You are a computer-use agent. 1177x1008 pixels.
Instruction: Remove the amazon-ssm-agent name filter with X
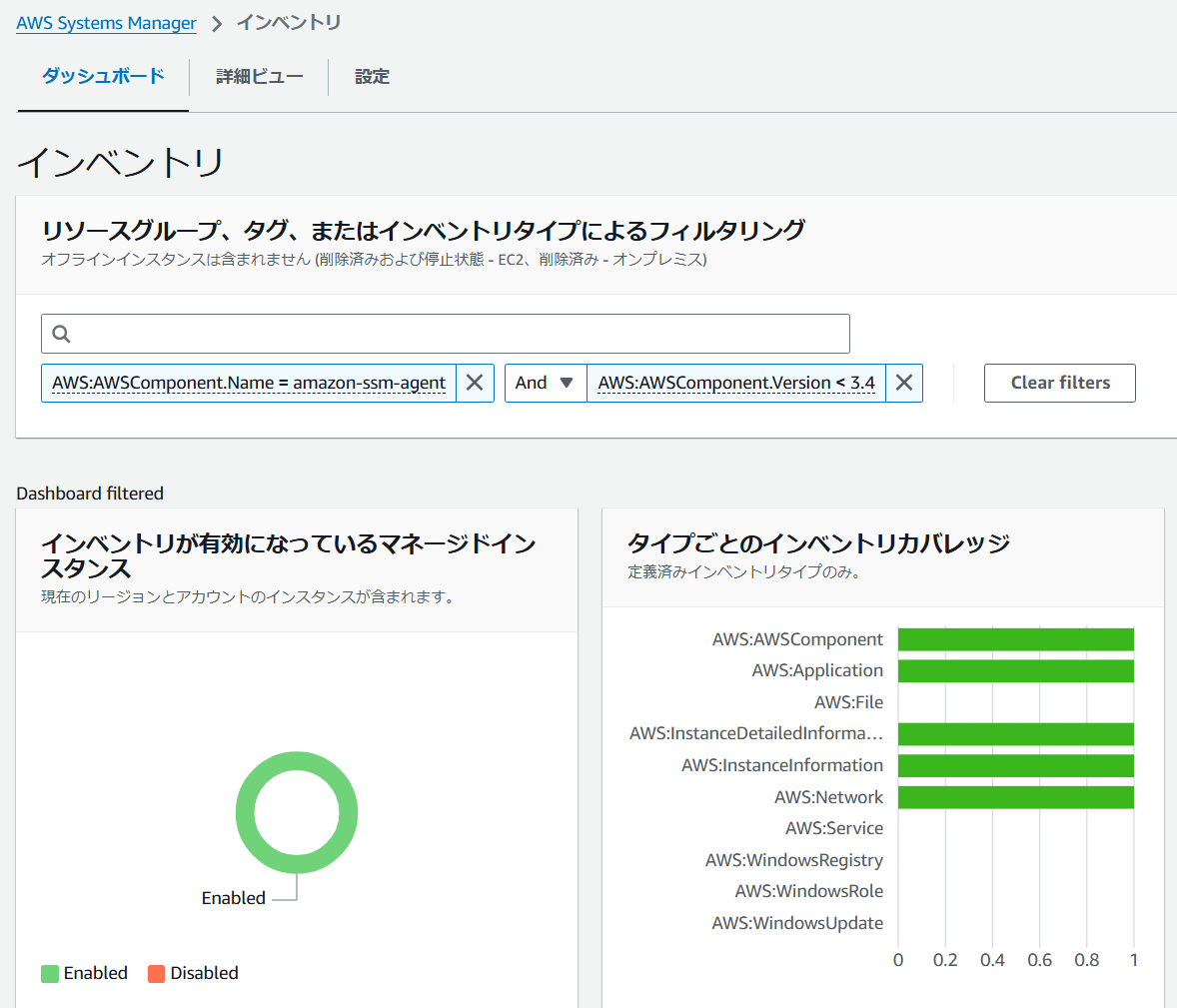475,383
